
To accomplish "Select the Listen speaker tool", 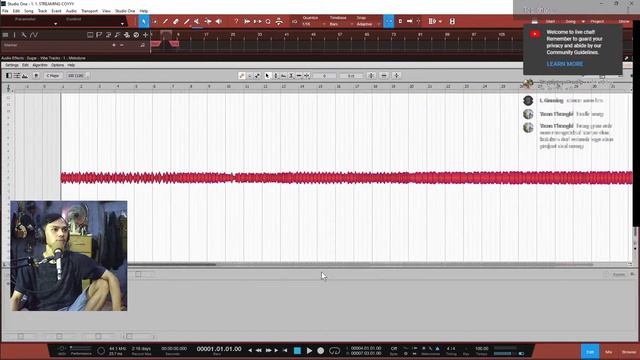I will click(x=219, y=21).
